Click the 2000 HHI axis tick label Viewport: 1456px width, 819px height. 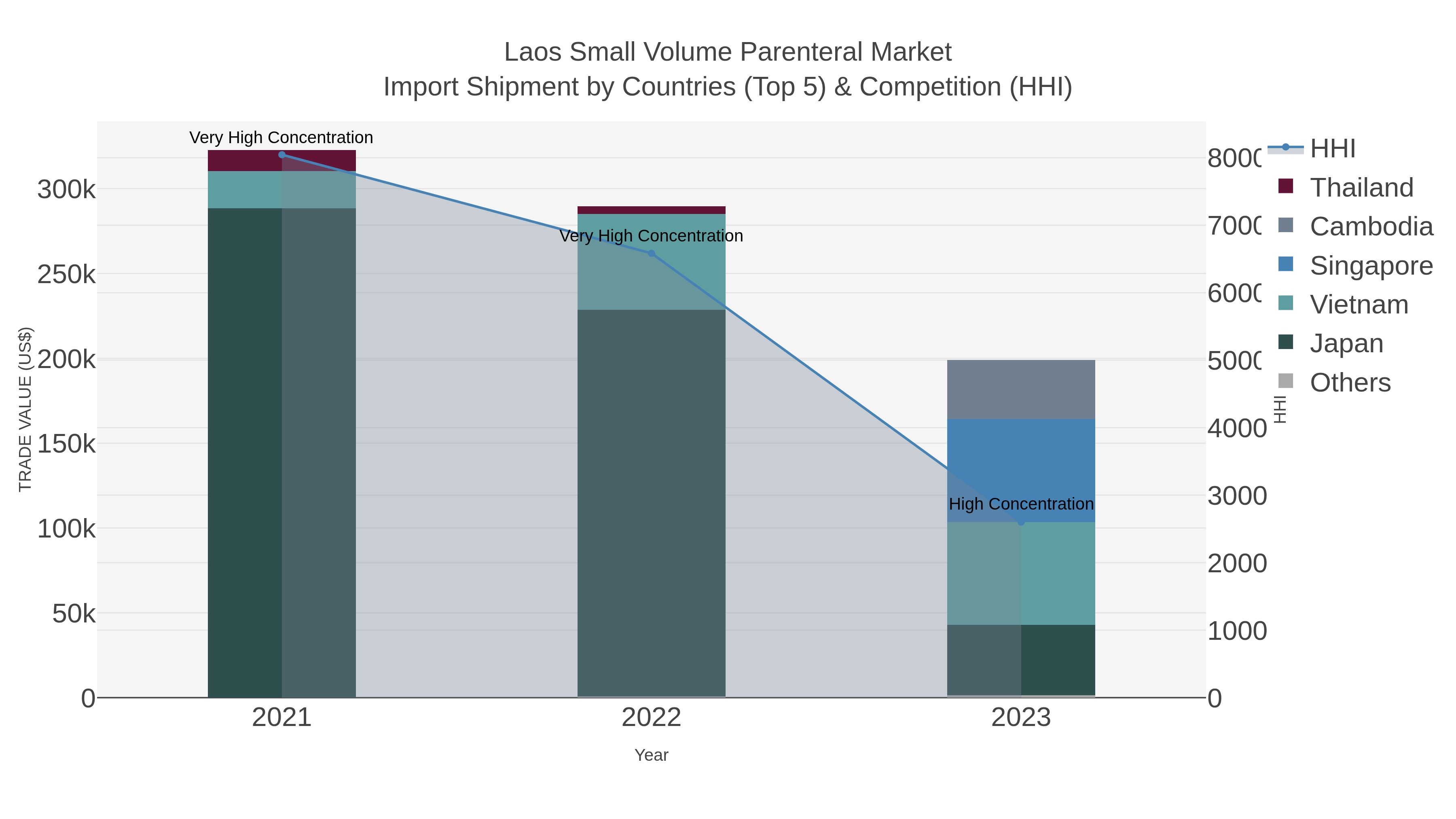[1237, 563]
